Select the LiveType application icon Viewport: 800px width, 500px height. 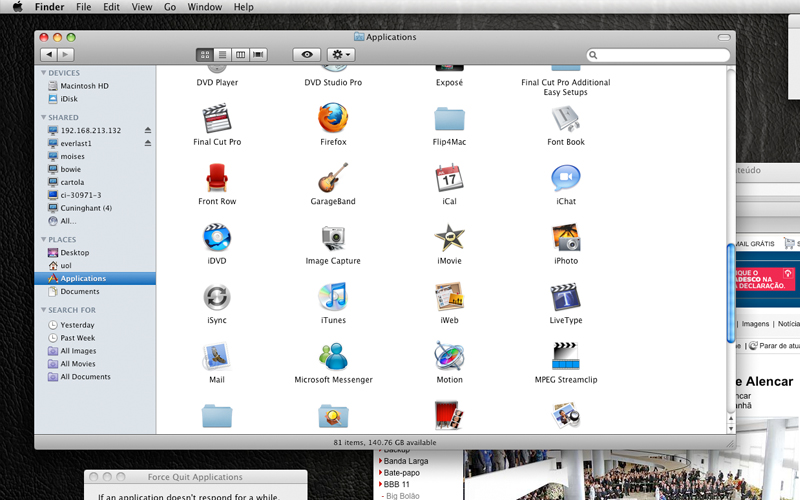(x=565, y=296)
